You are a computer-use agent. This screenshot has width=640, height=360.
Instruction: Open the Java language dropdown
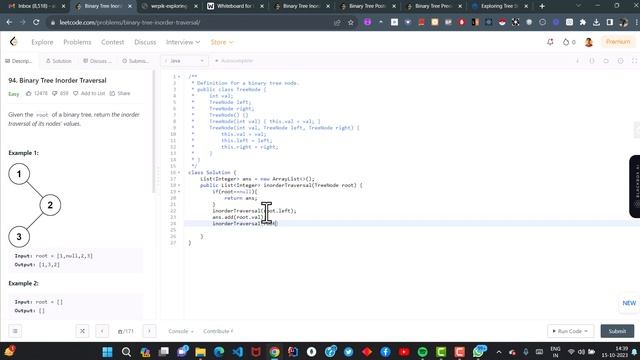tap(184, 61)
